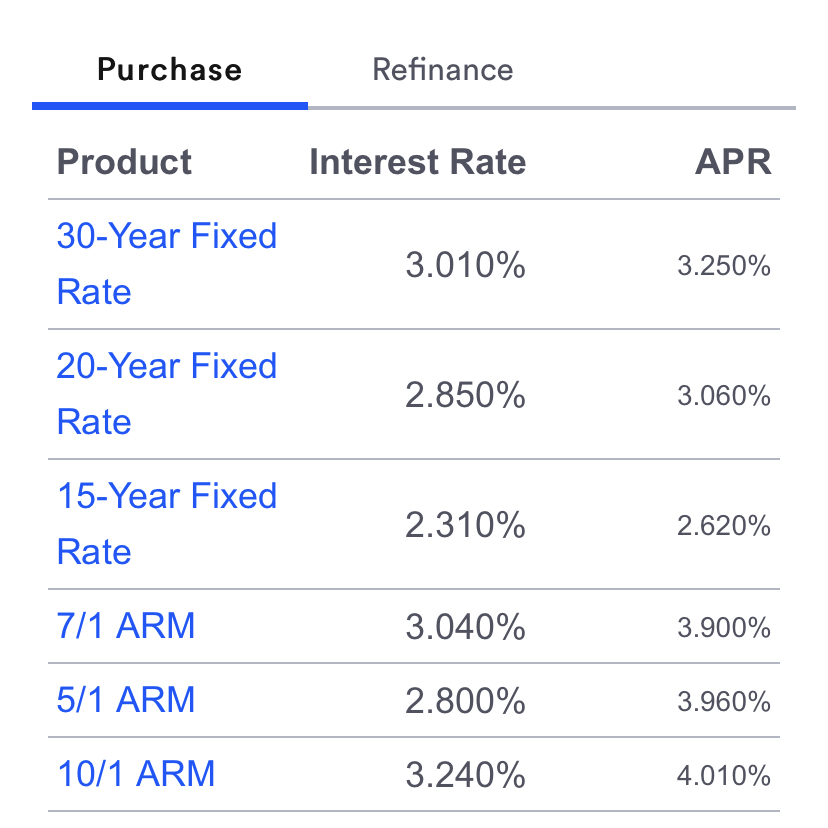Viewport: 828px width, 828px height.
Task: Switch to the Refinance tab
Action: 442,69
